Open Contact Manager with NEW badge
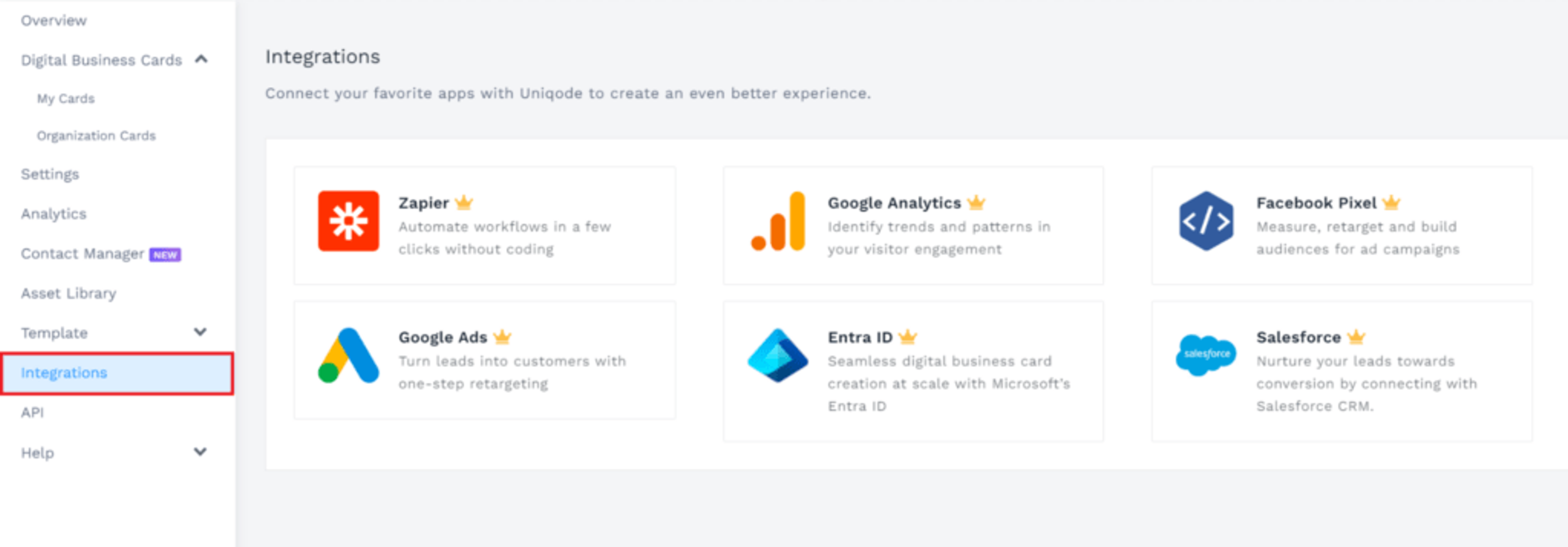The image size is (1568, 547). pos(82,253)
